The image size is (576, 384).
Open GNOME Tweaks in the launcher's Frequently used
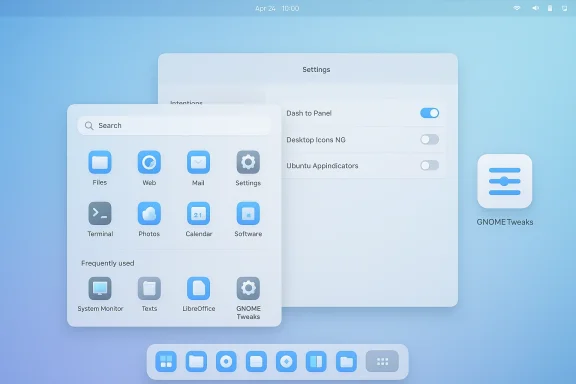[x=248, y=288]
